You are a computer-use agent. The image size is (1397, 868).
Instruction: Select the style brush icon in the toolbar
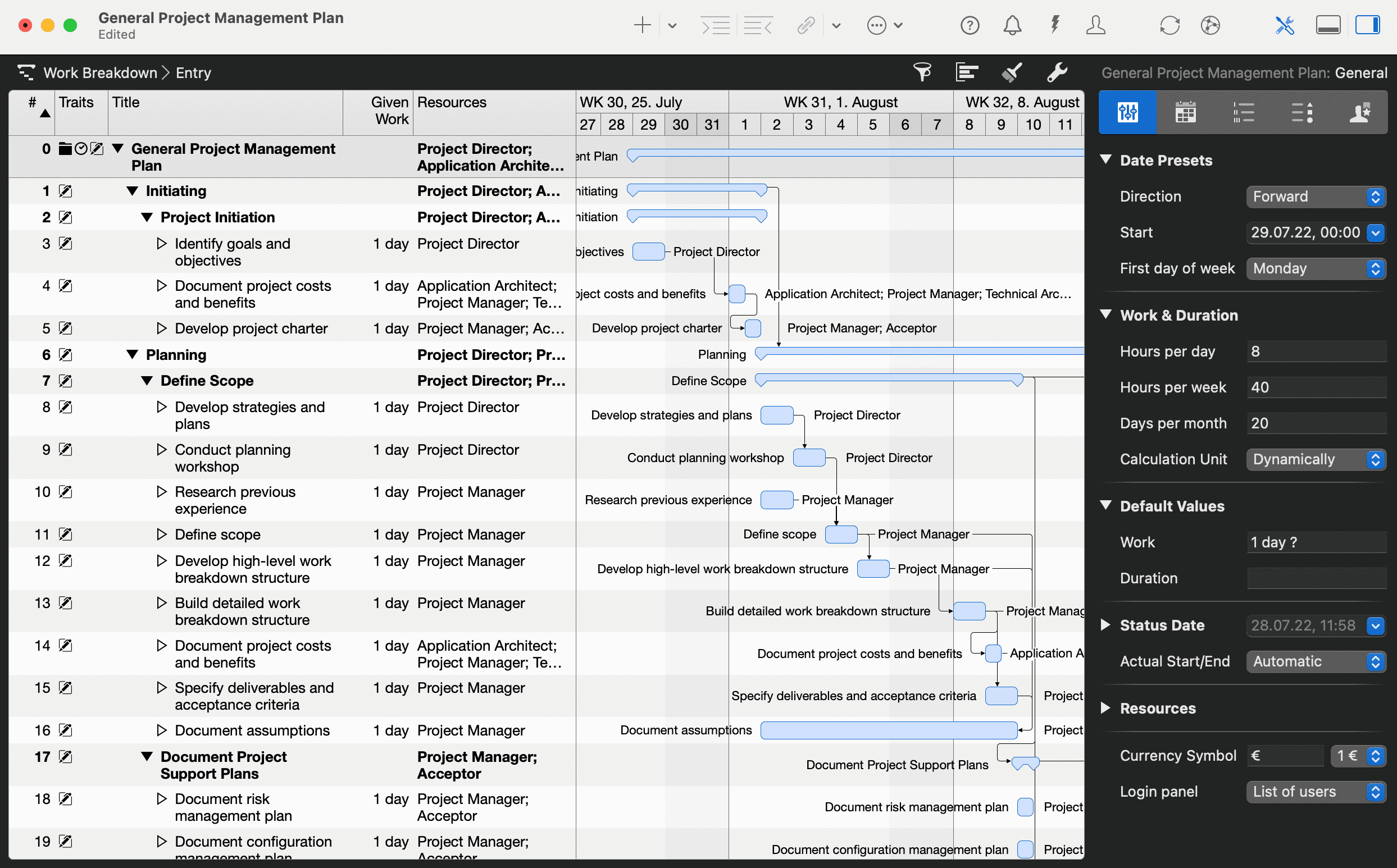point(1011,72)
